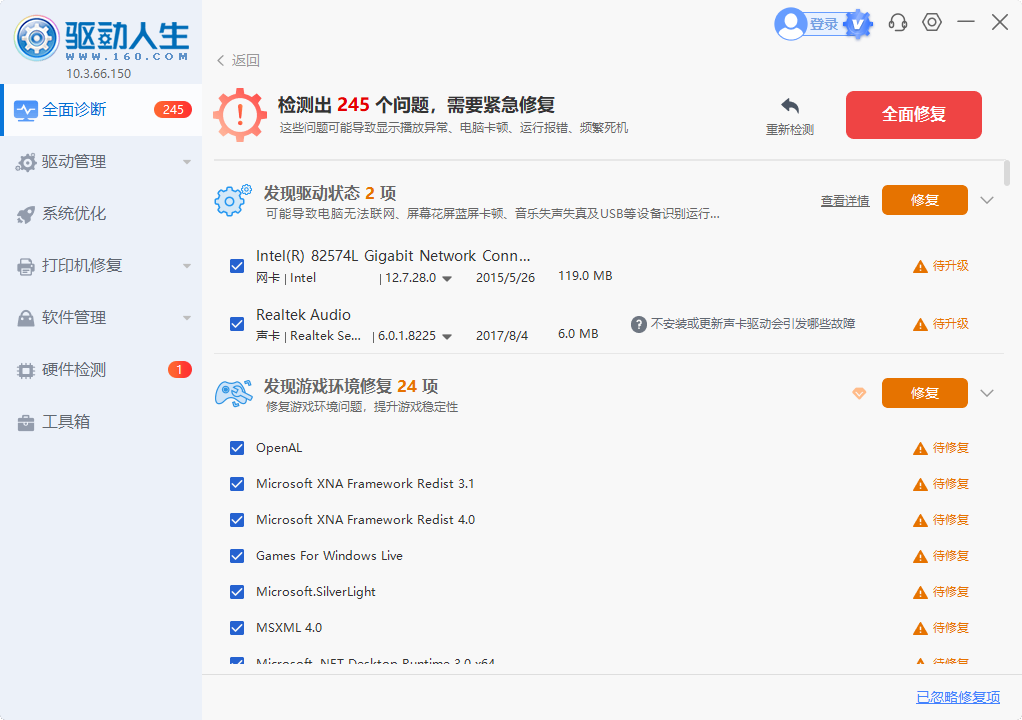Click the 工具箱 toolbox icon
Viewport: 1022px width, 720px height.
[x=25, y=423]
